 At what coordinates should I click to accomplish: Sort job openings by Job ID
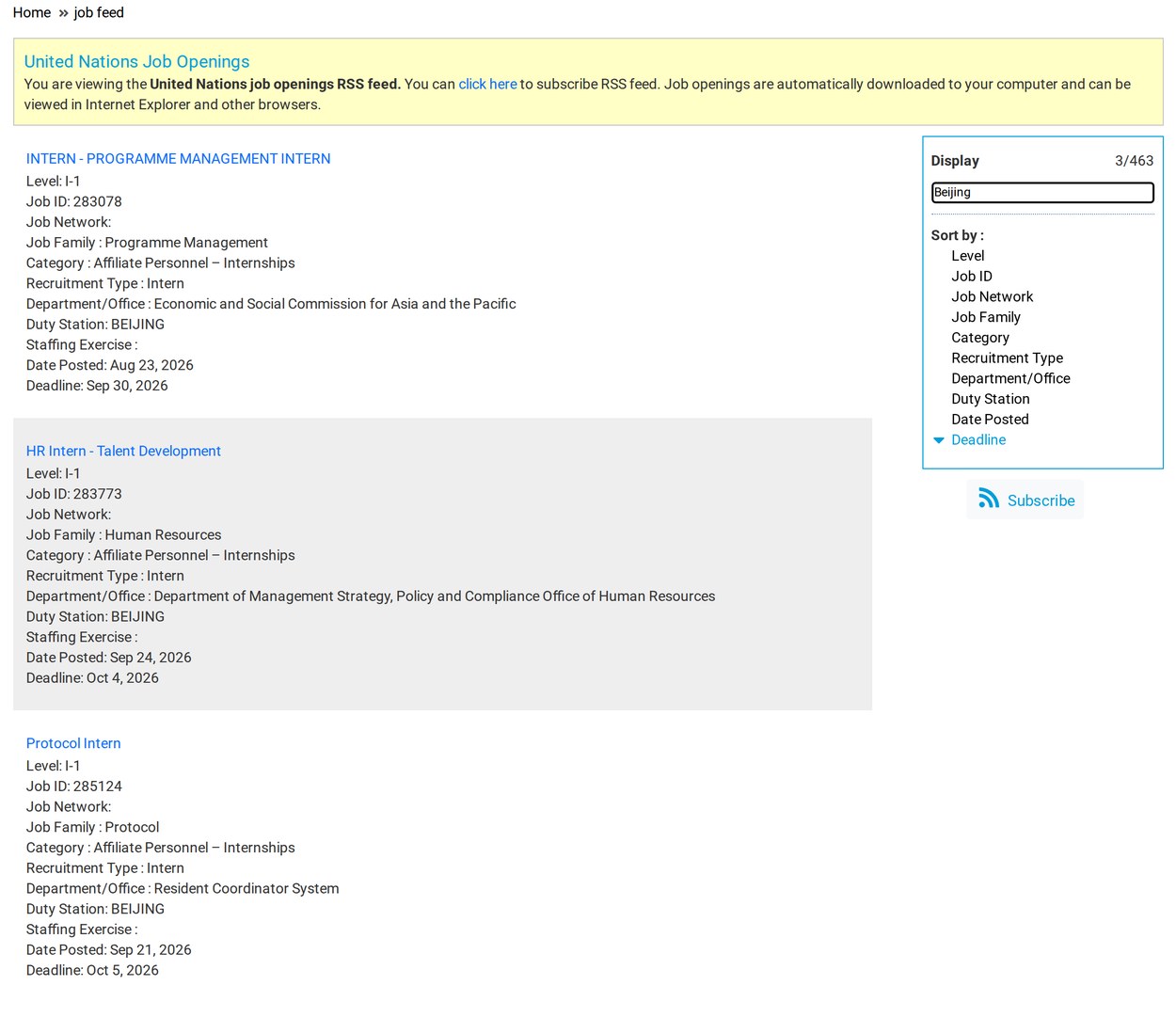click(x=972, y=277)
